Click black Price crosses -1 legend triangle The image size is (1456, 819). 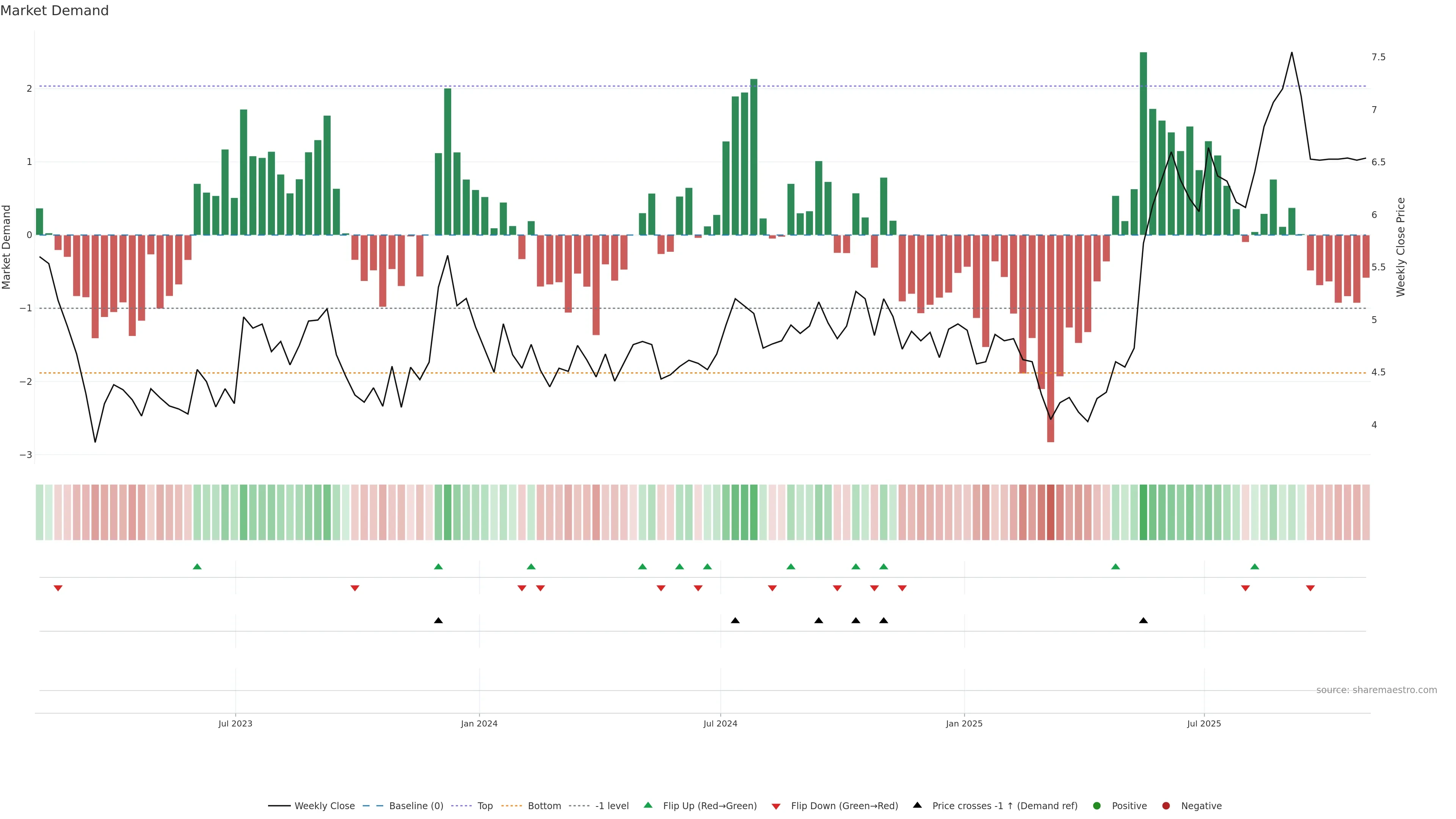click(917, 805)
